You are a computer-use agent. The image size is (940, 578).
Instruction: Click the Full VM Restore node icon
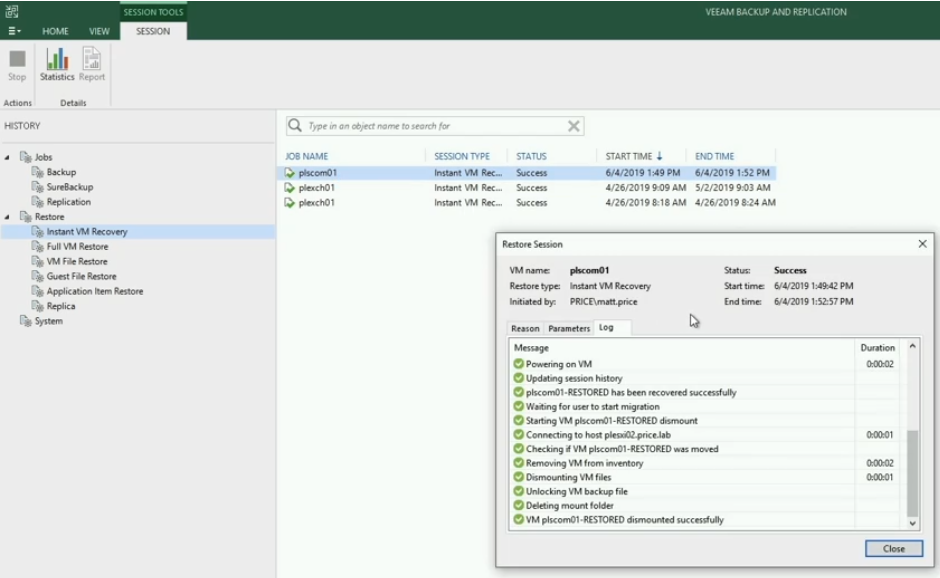coord(38,246)
